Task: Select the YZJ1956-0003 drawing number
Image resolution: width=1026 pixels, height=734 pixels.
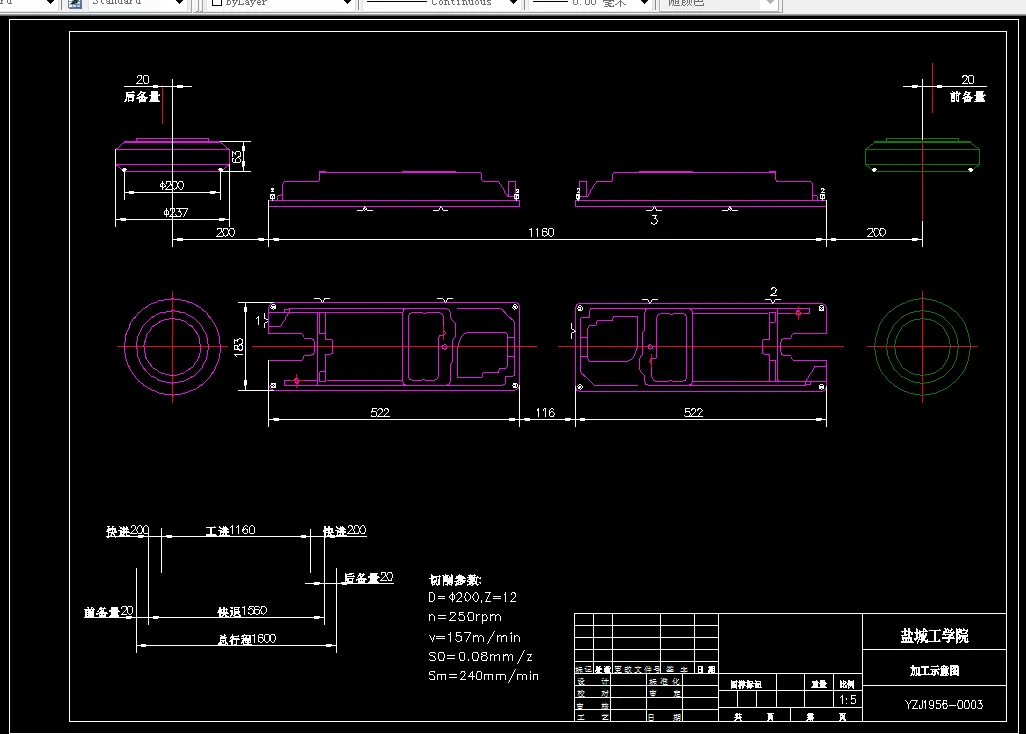Action: pos(944,705)
